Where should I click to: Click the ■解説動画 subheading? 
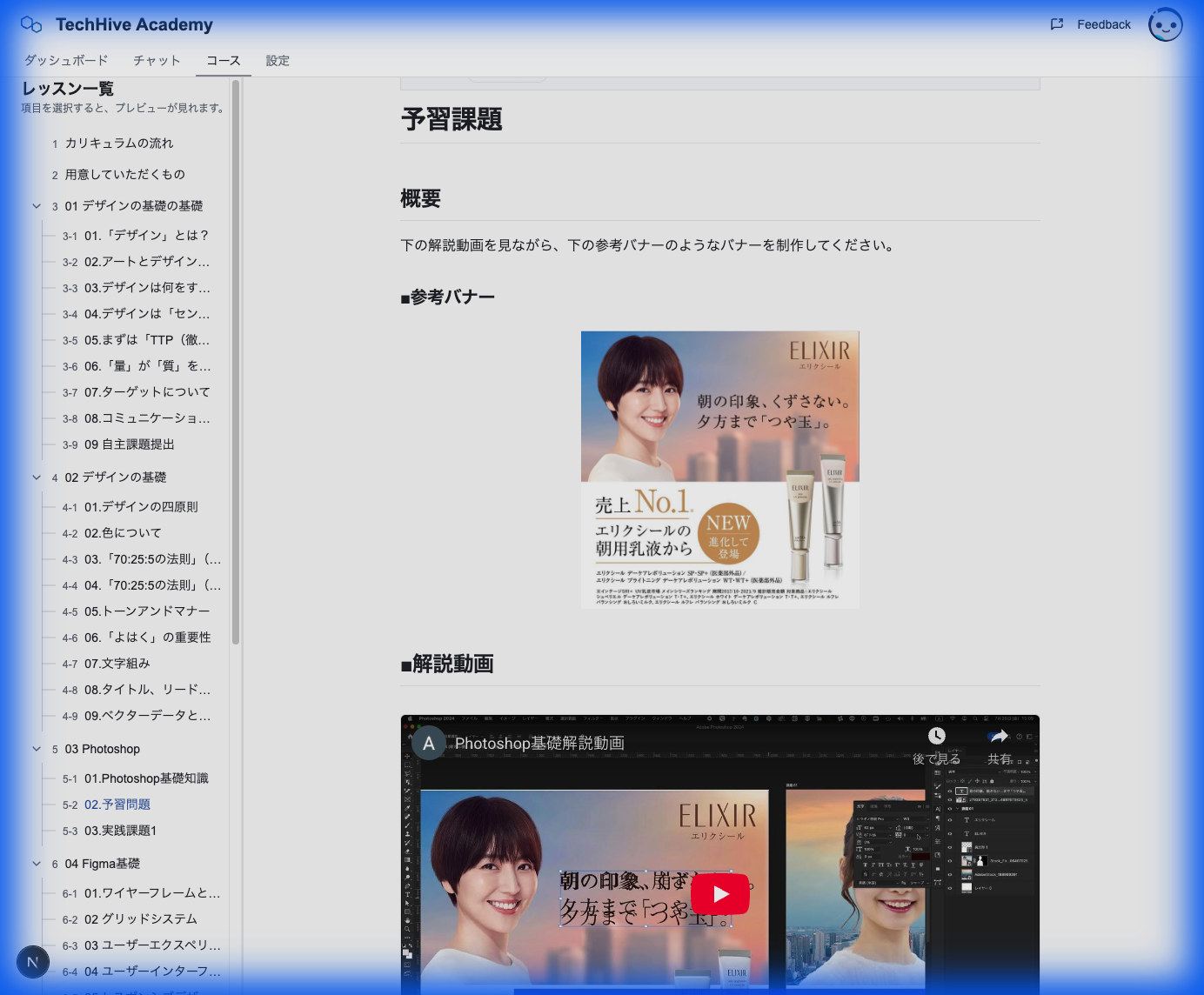point(447,664)
